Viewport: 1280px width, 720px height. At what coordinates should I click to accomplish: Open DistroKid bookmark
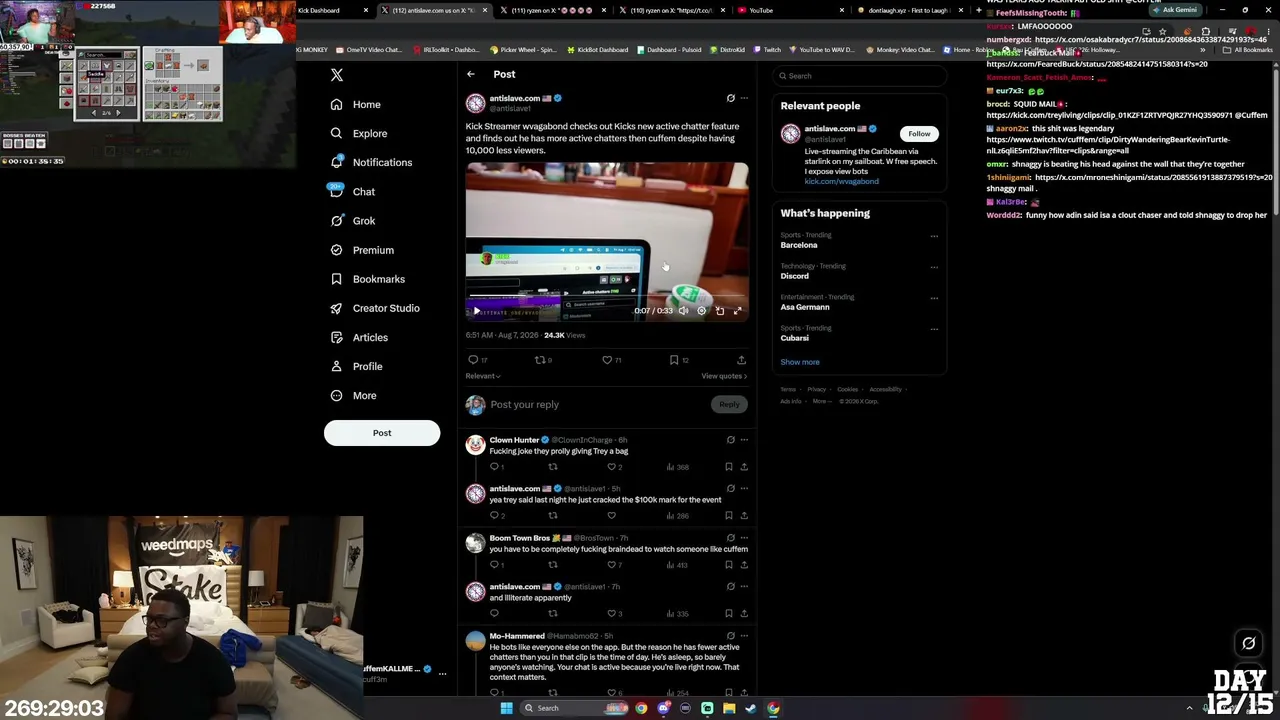click(725, 50)
